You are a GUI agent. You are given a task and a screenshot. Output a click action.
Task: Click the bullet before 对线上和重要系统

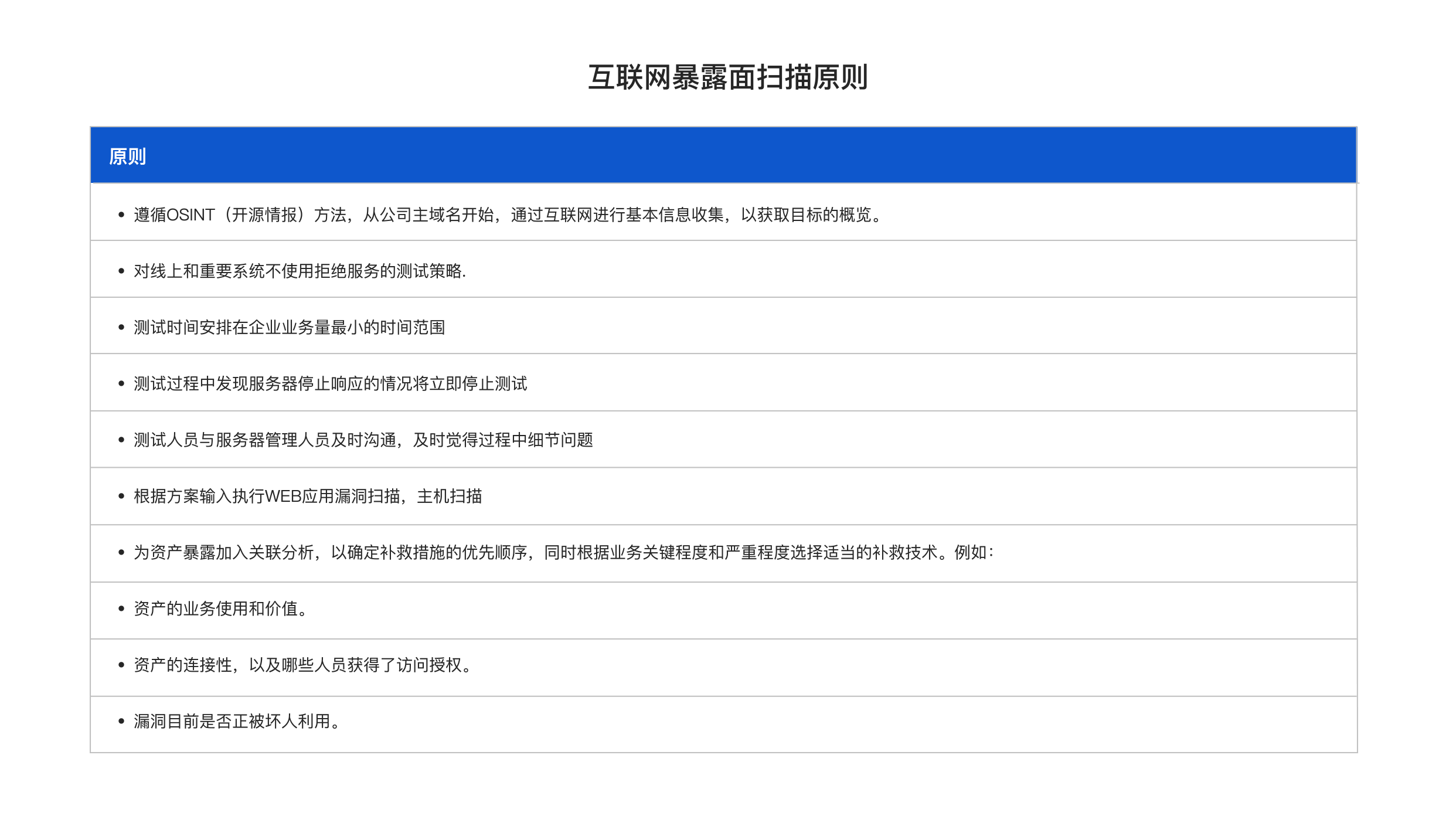tap(121, 271)
